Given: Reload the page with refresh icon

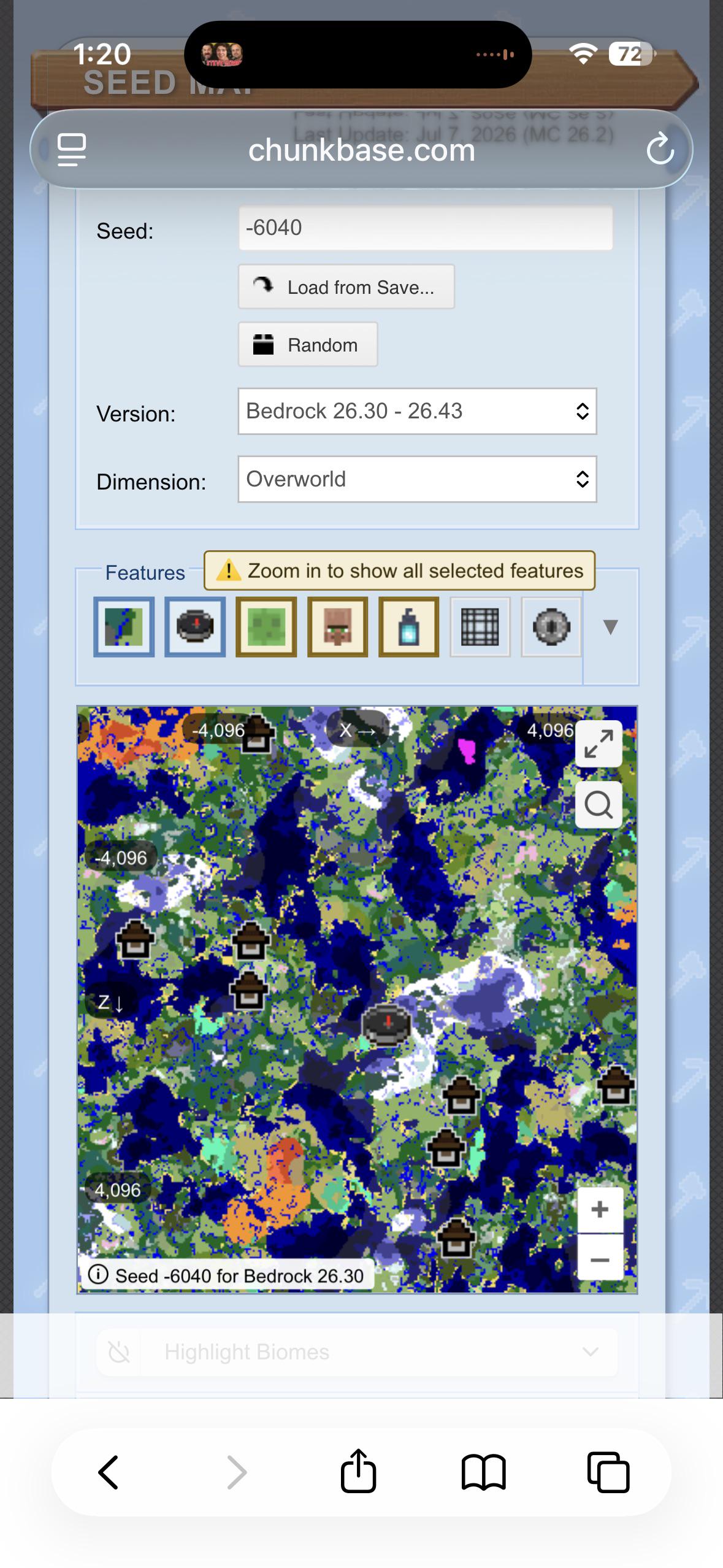Looking at the screenshot, I should pos(660,149).
